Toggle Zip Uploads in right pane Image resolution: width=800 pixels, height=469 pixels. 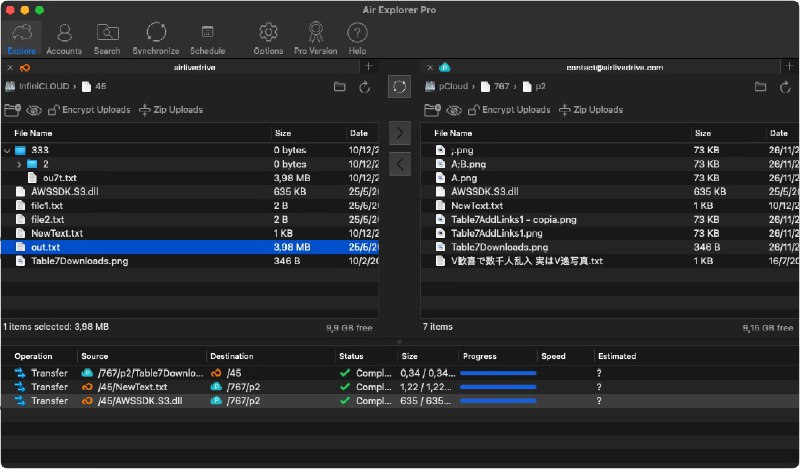[x=591, y=110]
